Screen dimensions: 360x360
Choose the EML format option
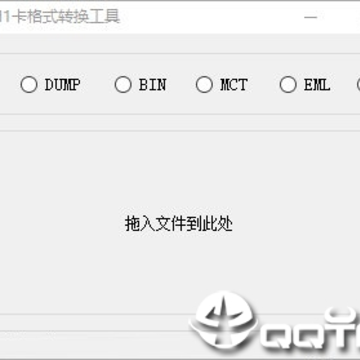coord(288,84)
